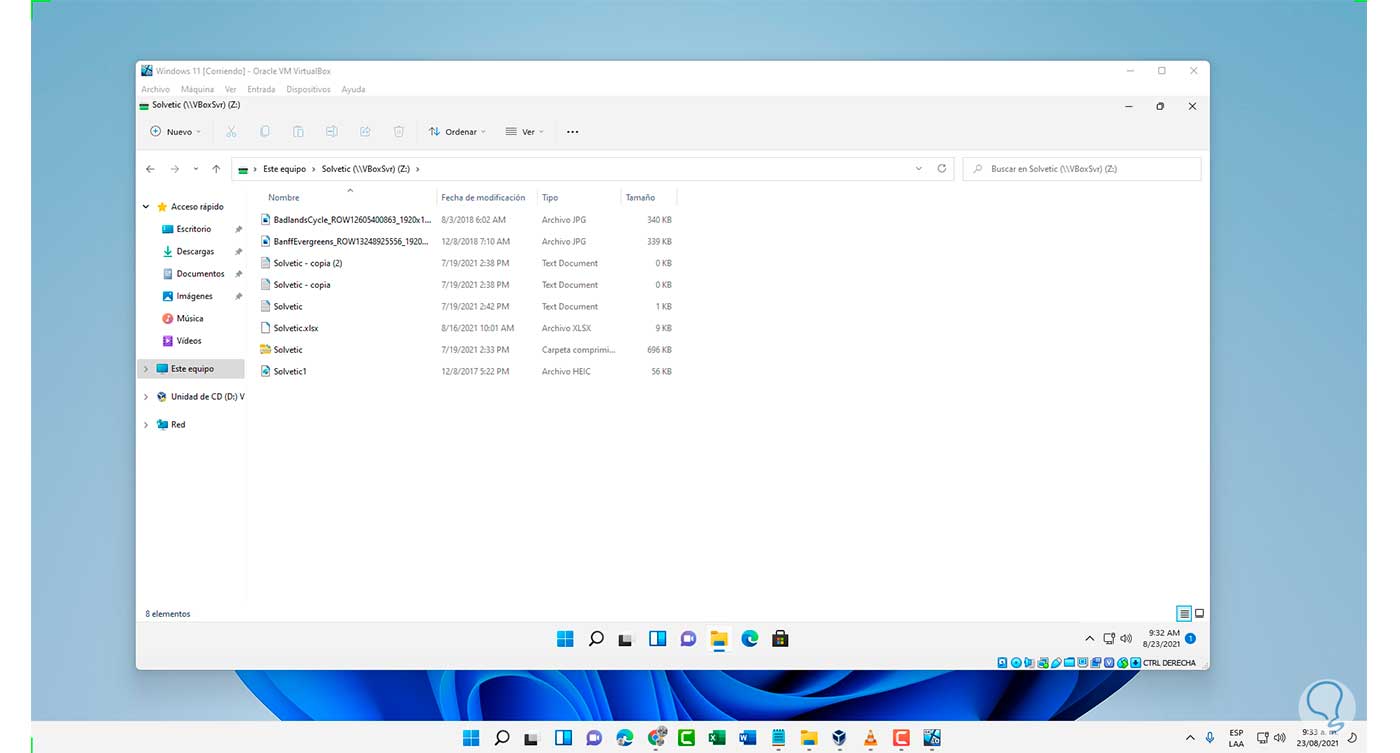Click the Delete trash icon in toolbar
The width and height of the screenshot is (1400, 753).
[398, 132]
